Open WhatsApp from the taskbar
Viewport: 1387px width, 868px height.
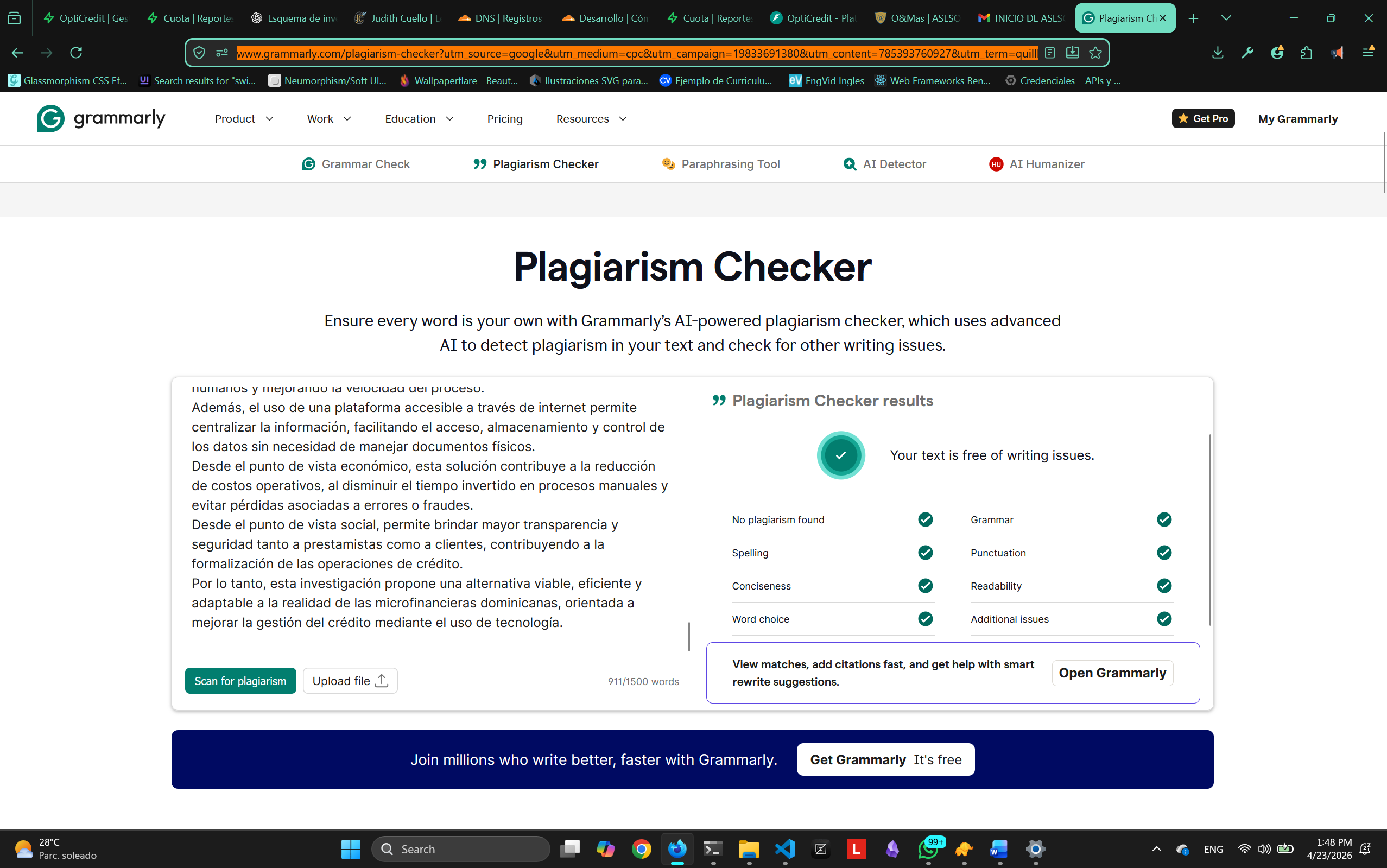[x=928, y=849]
